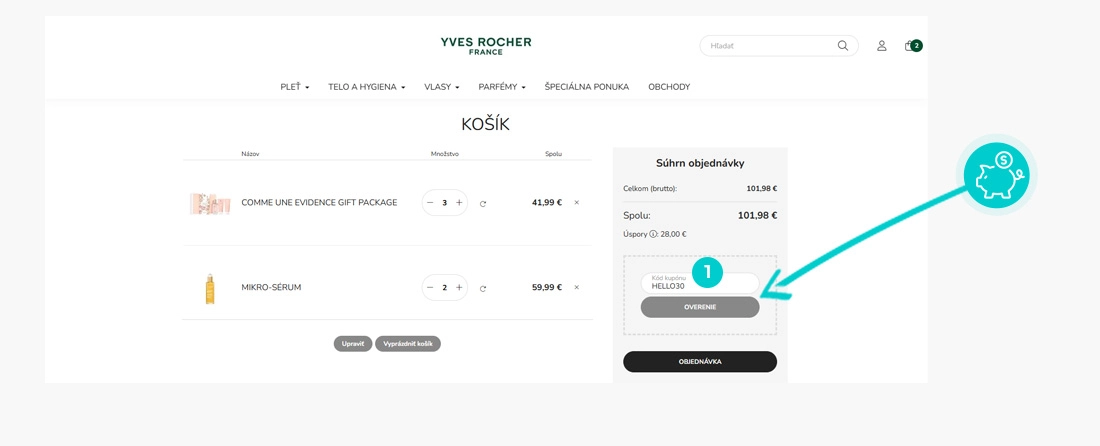The height and width of the screenshot is (446, 1100).
Task: Open COMME UNE EVIDENCE GIFT PACKAGE product name
Action: coord(319,203)
